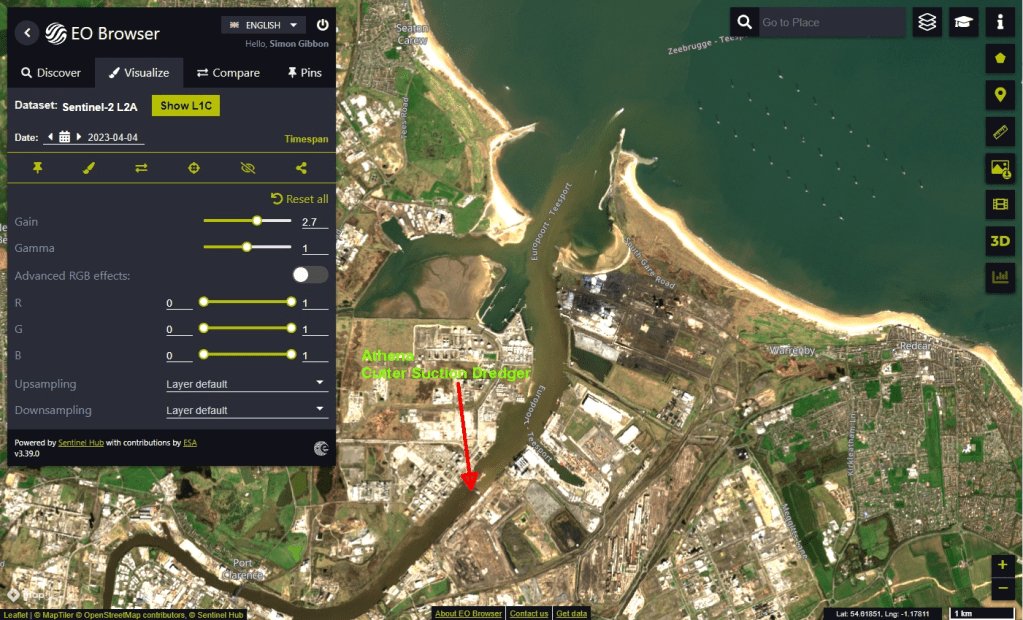Click the power logout icon

click(x=322, y=25)
